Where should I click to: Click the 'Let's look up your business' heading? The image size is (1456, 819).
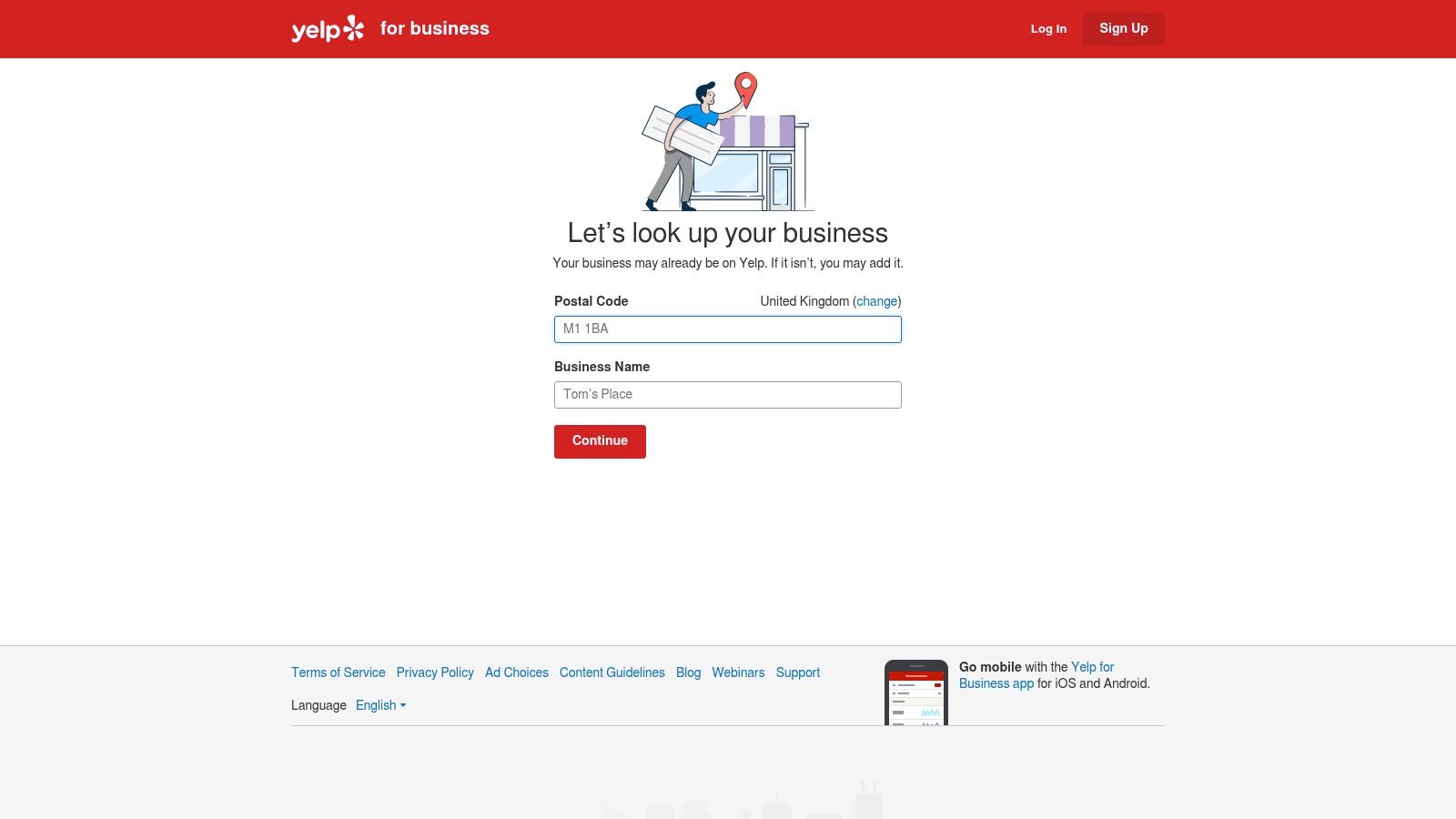point(728,233)
